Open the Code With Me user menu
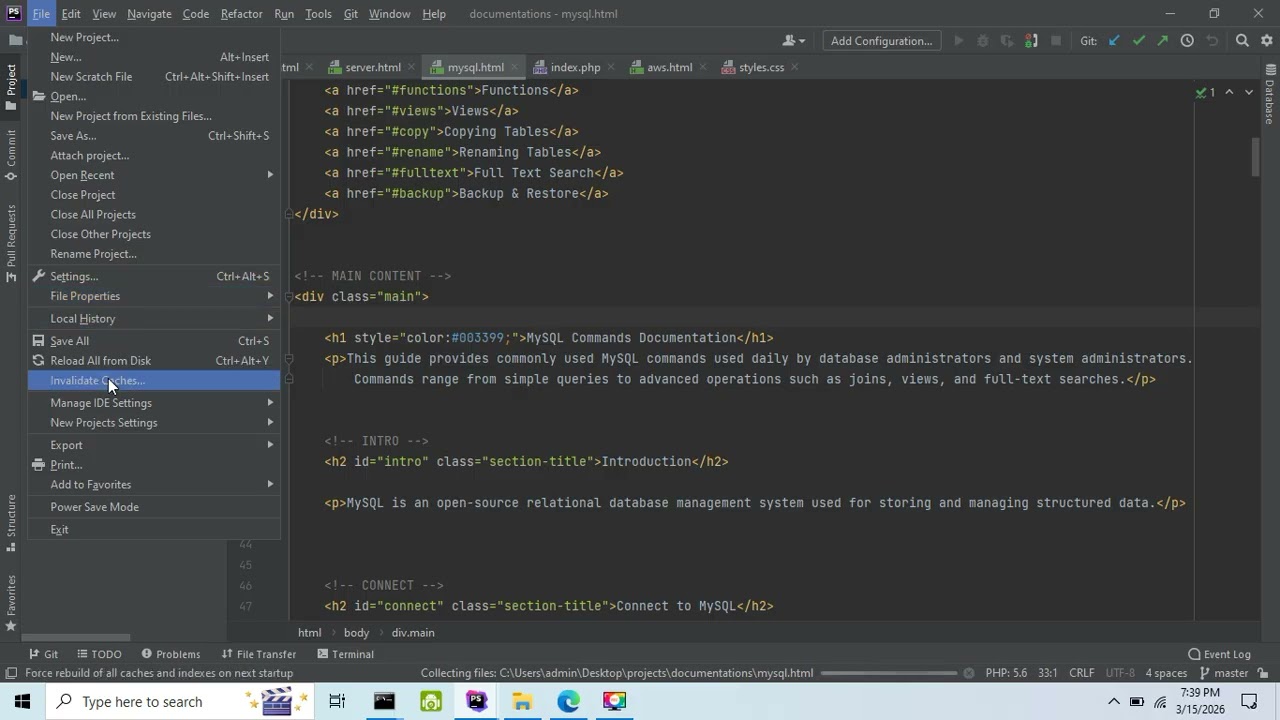The width and height of the screenshot is (1280, 720). [794, 41]
